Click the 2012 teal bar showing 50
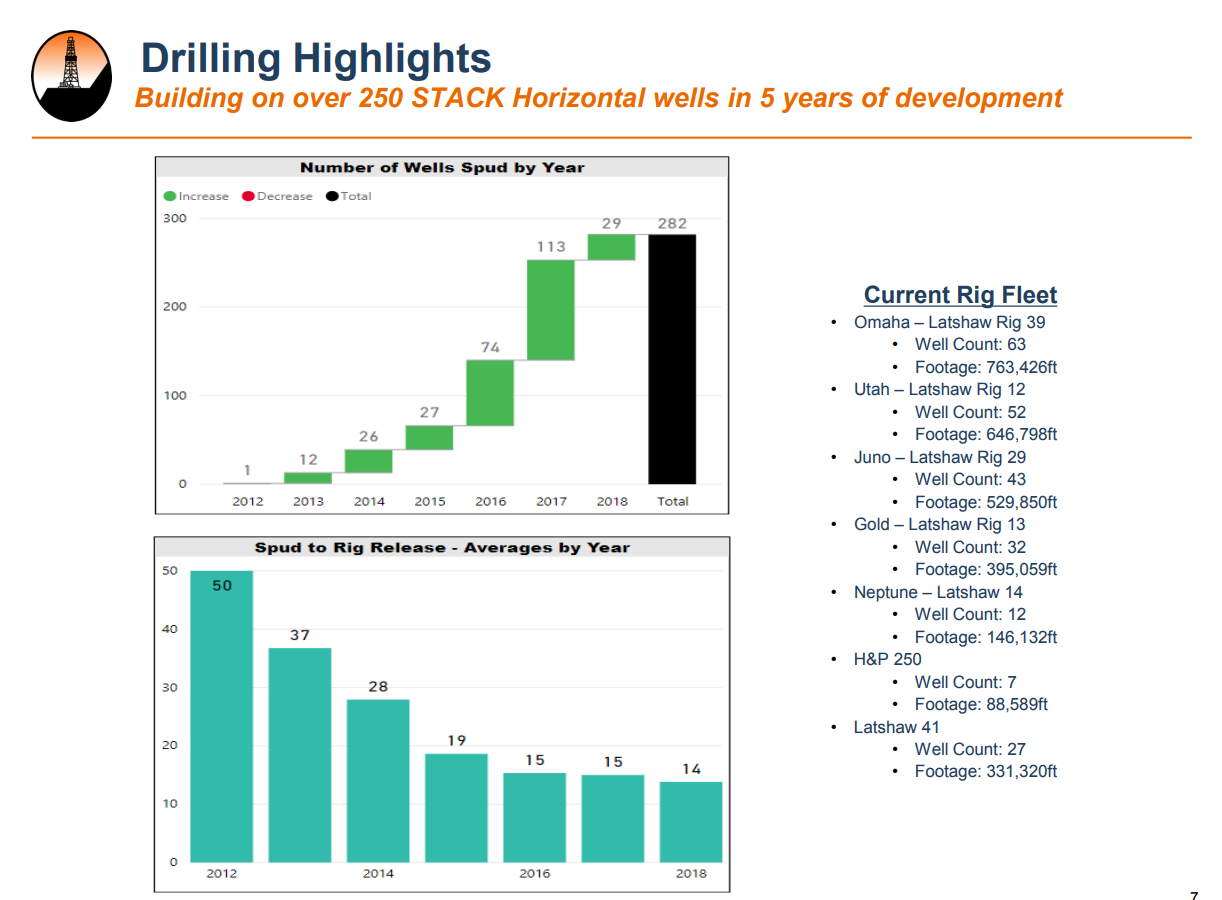The height and width of the screenshot is (900, 1222). pos(222,716)
